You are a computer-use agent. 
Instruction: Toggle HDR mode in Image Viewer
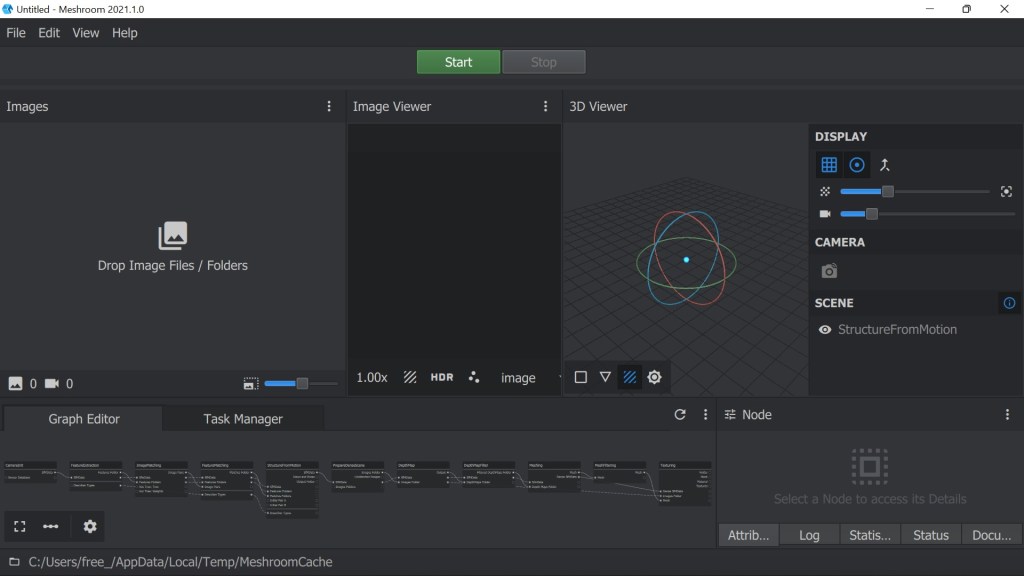tap(441, 377)
